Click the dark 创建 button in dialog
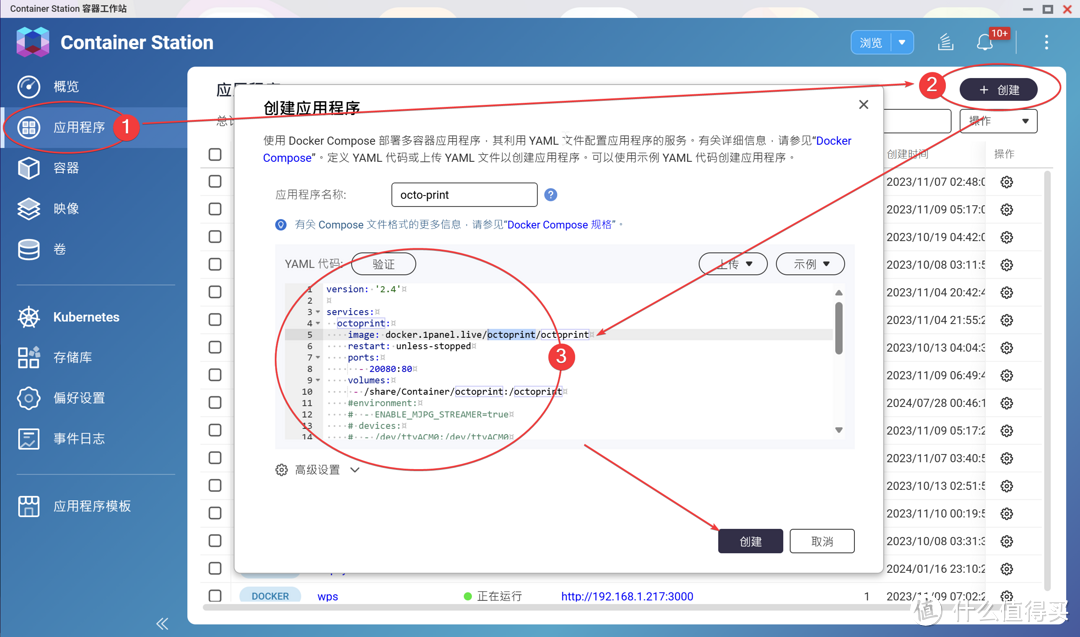Viewport: 1080px width, 637px height. [750, 541]
